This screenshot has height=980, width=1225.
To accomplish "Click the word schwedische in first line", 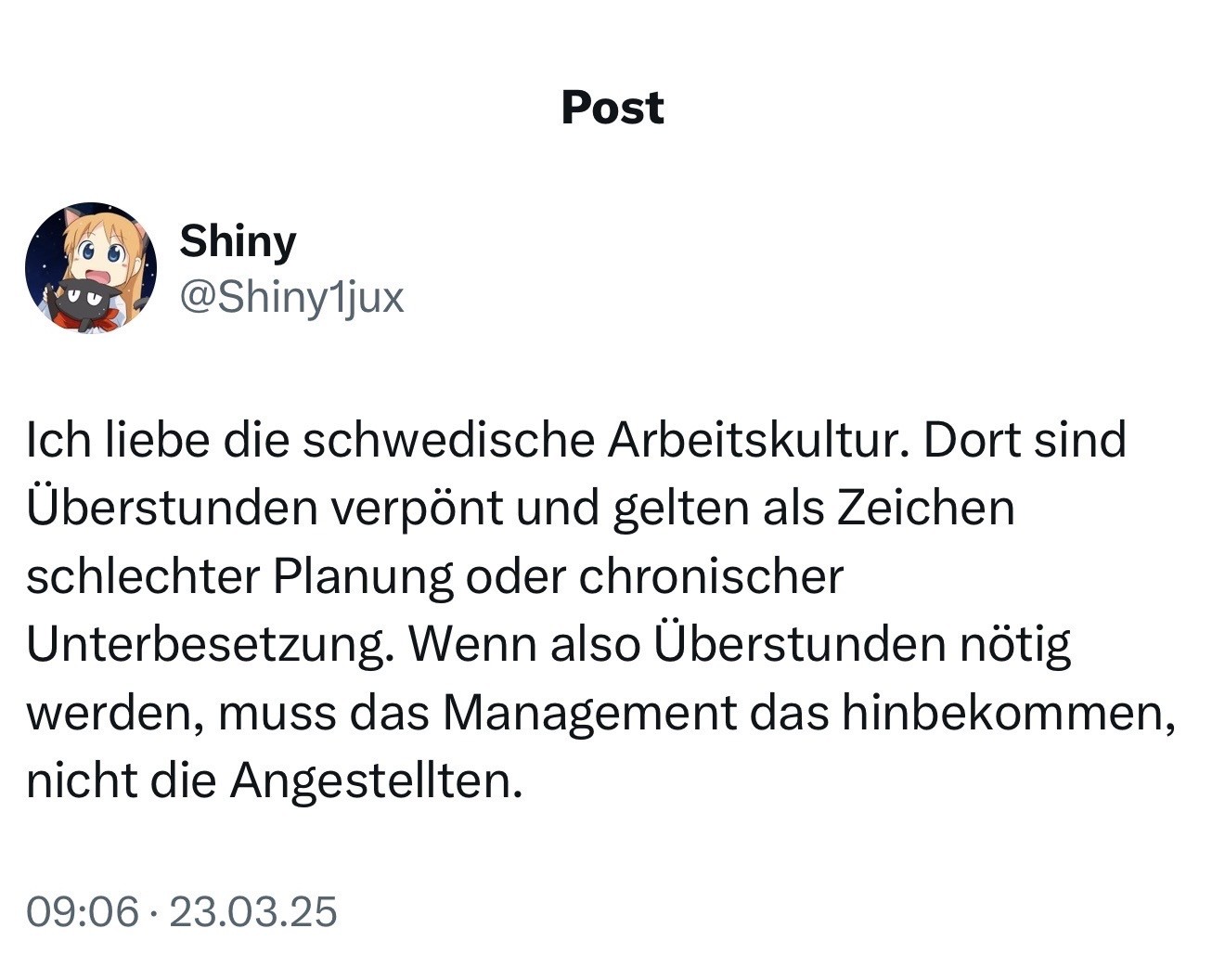I will click(x=448, y=440).
